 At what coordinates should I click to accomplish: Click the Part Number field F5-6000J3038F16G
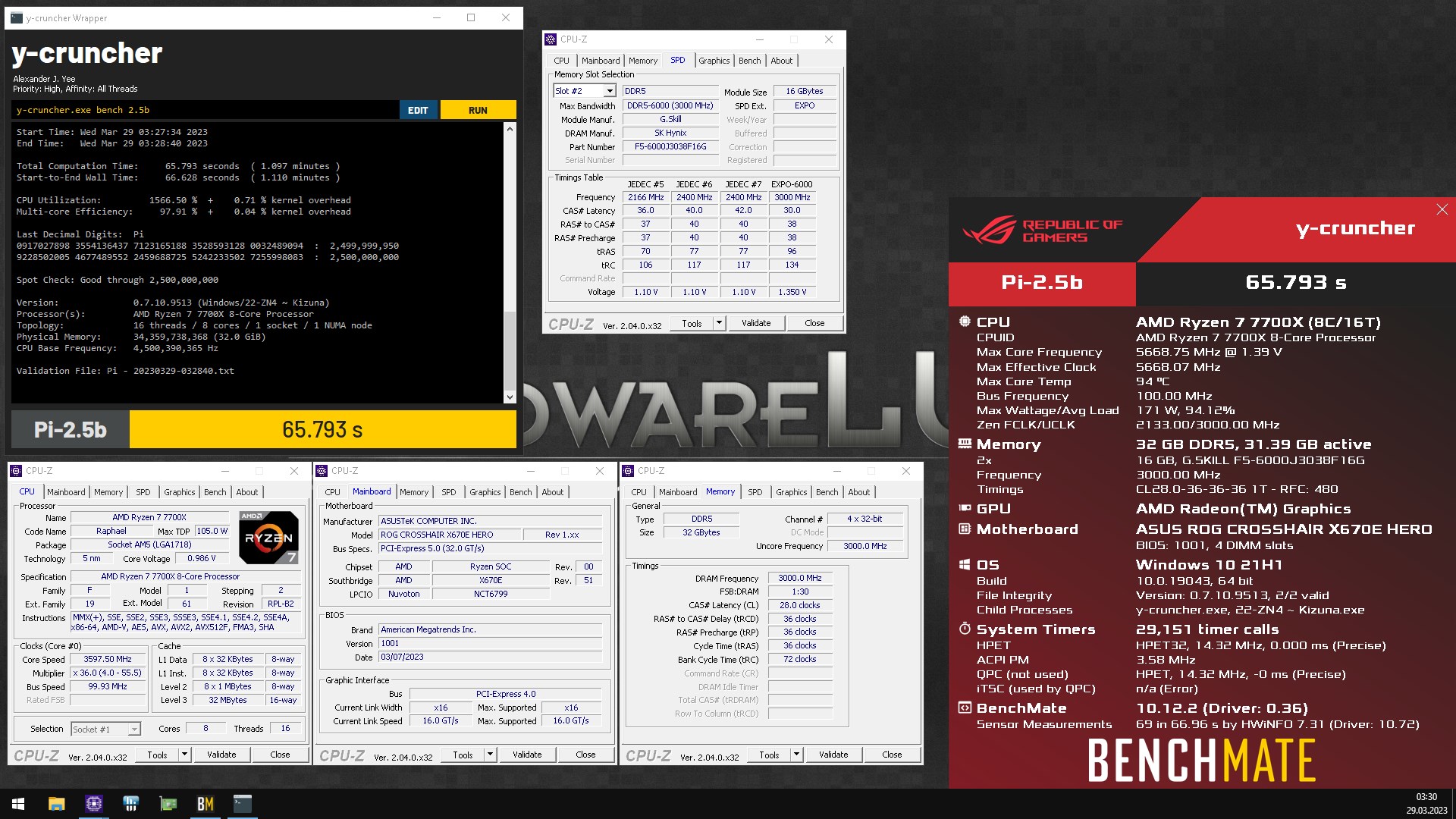pos(670,147)
